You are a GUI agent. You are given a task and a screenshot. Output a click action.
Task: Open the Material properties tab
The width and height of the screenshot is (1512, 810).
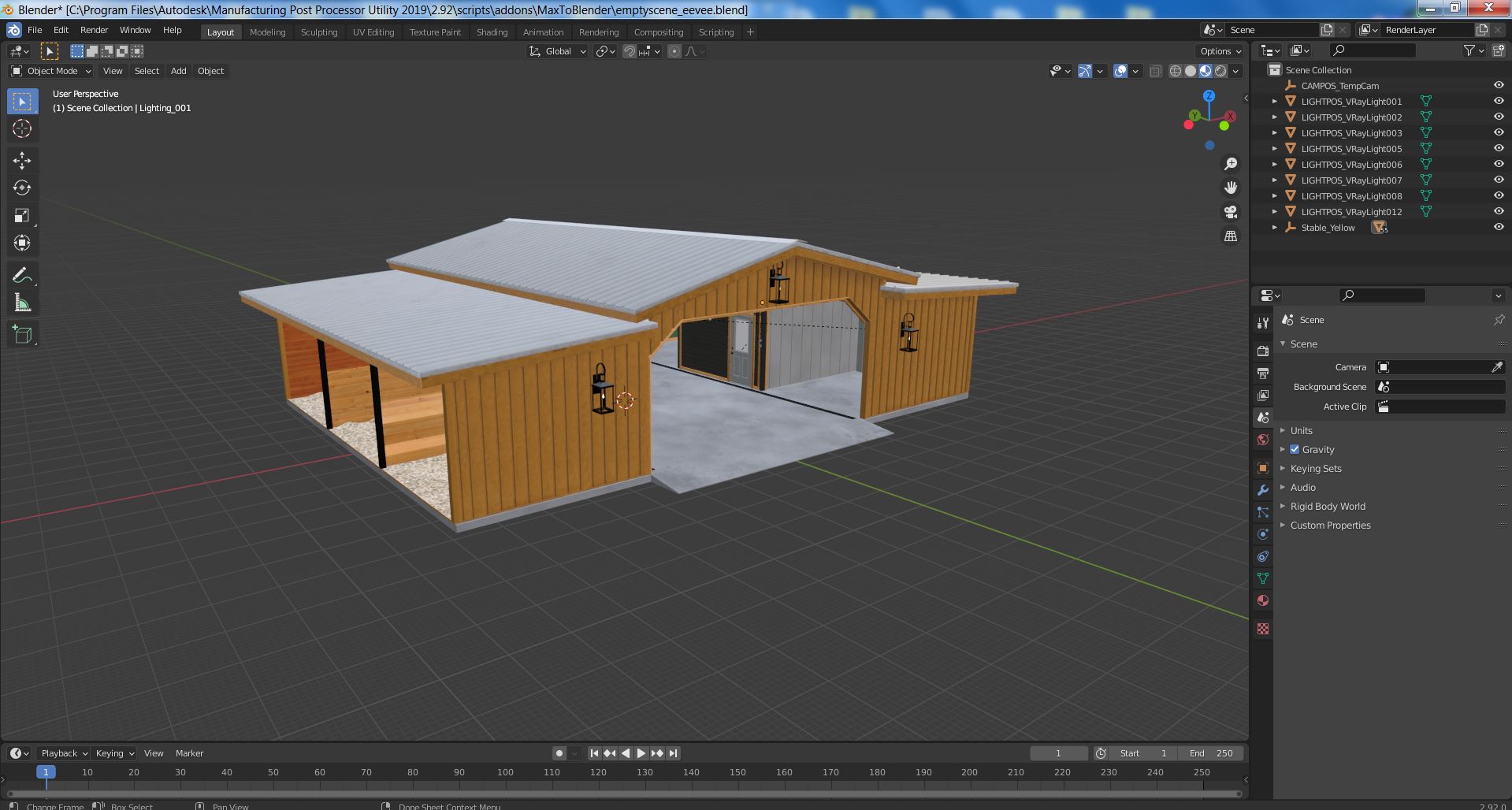pos(1263,600)
